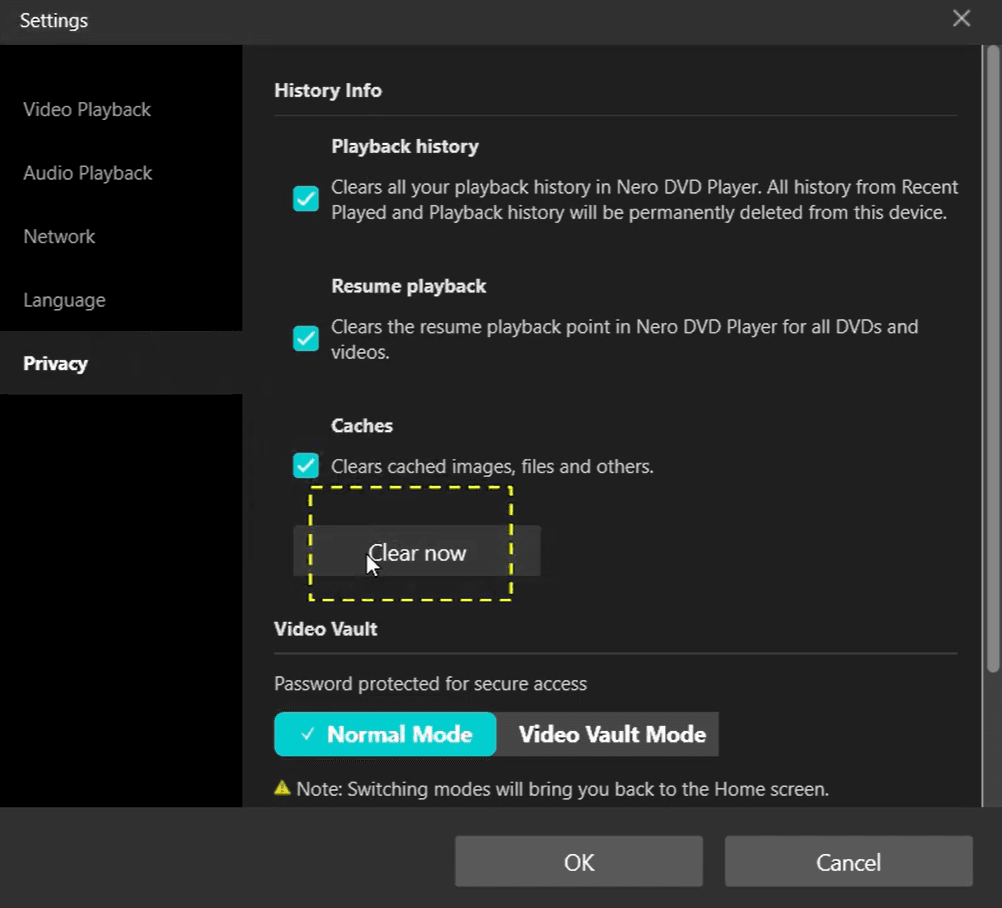Click the checkmark icon inside Normal Mode
Screen dimensions: 1002x908
(x=307, y=734)
